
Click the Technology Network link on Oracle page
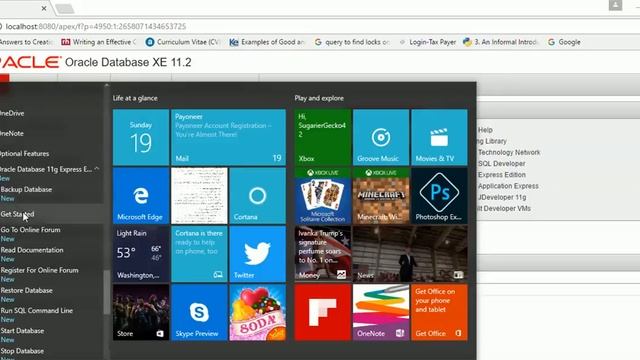tap(509, 152)
